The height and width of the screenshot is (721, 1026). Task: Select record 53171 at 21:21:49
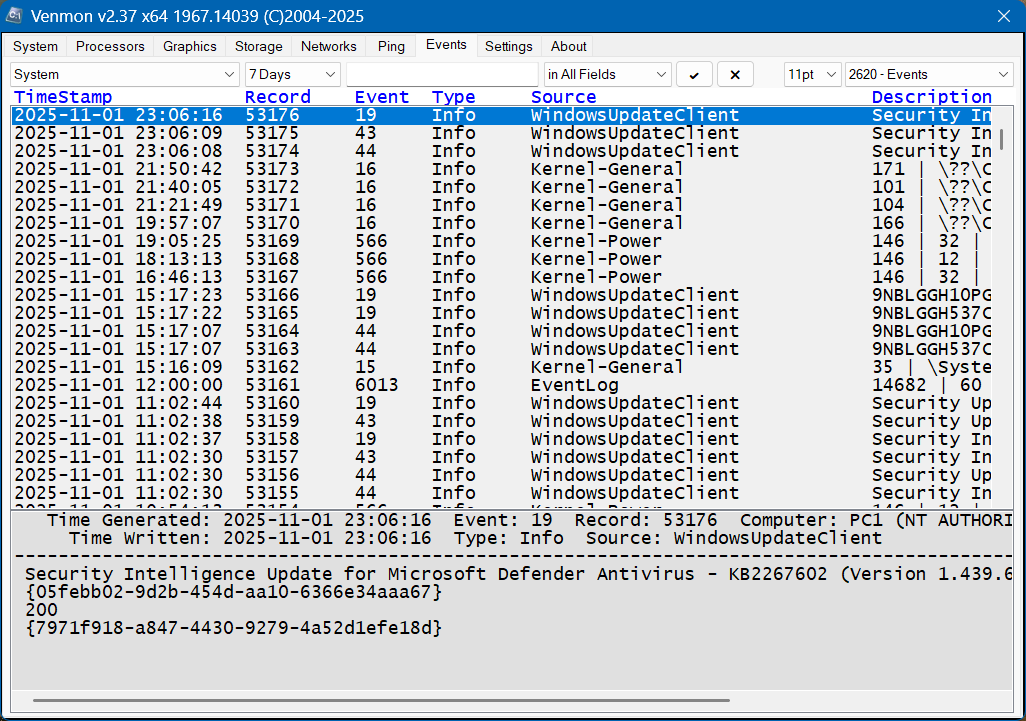click(502, 205)
